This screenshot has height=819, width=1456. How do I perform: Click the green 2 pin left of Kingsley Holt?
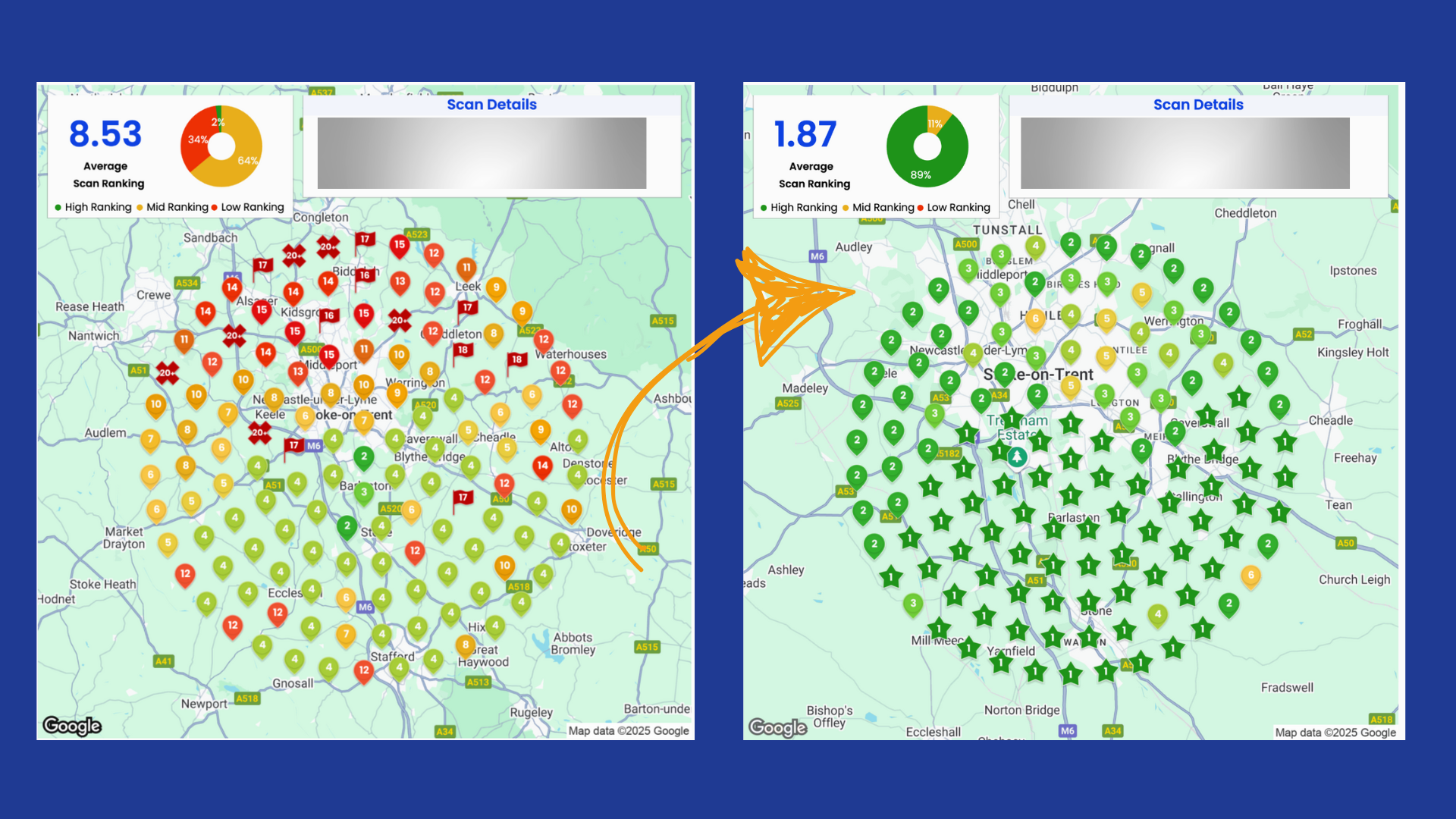click(x=1251, y=341)
